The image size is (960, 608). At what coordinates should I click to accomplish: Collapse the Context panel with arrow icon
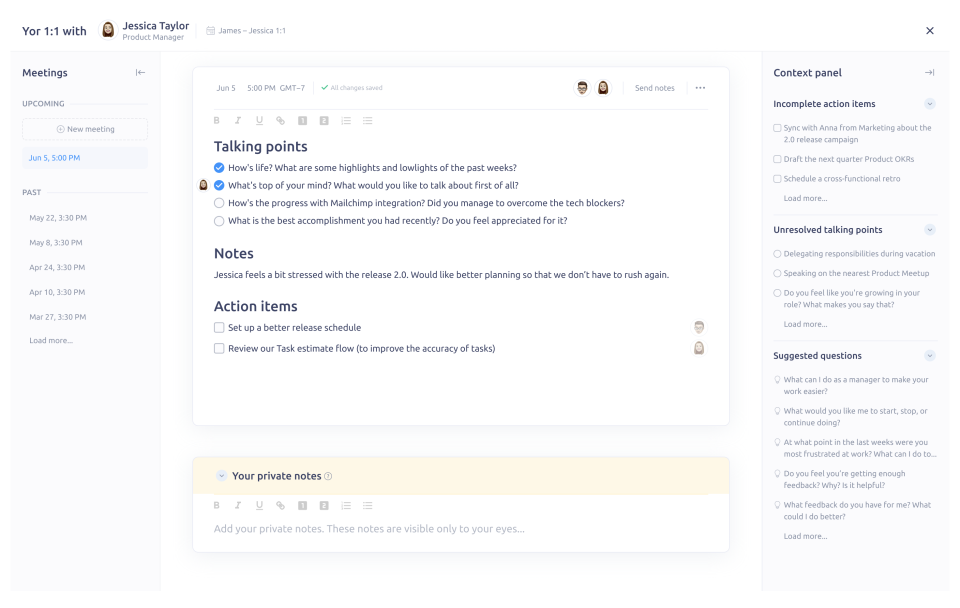929,73
